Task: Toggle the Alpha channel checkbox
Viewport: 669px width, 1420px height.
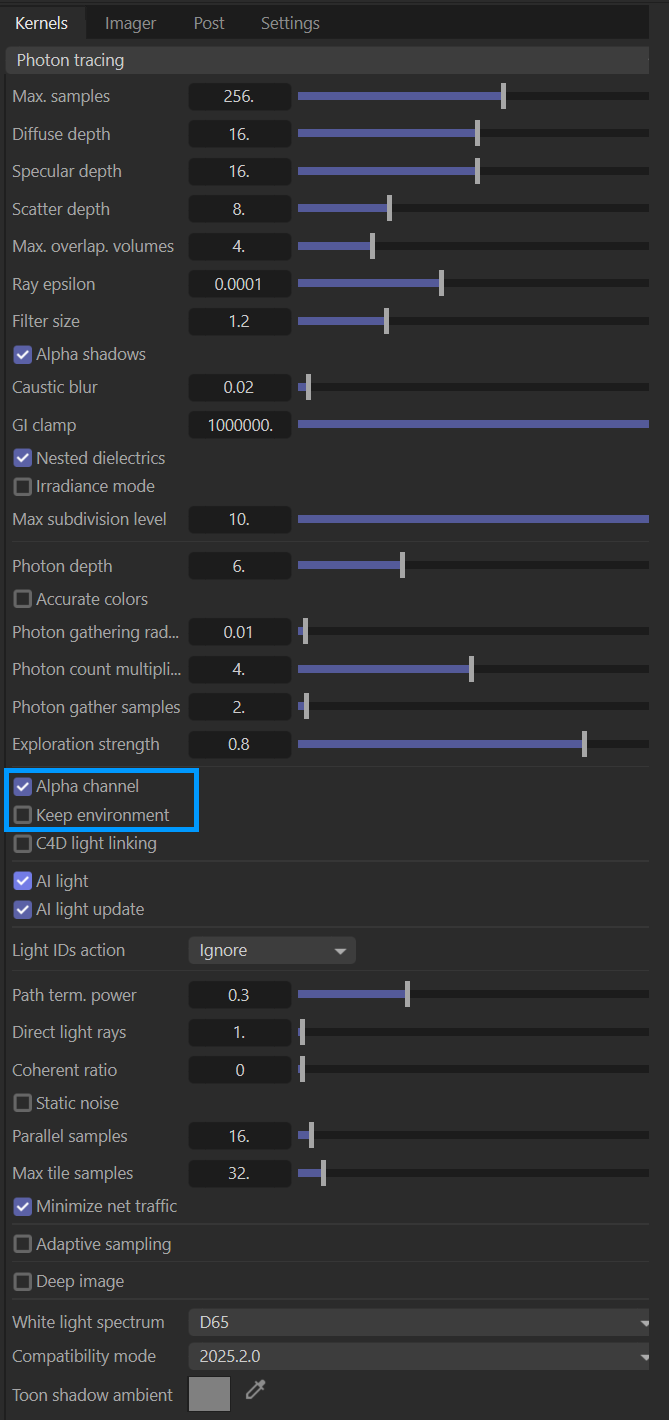Action: (23, 787)
